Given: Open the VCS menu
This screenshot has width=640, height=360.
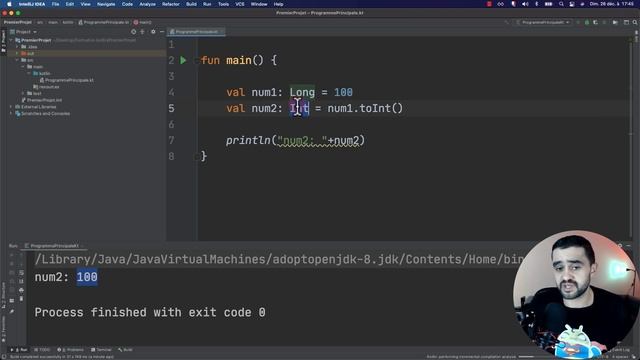Looking at the screenshot, I should pyautogui.click(x=240, y=4).
